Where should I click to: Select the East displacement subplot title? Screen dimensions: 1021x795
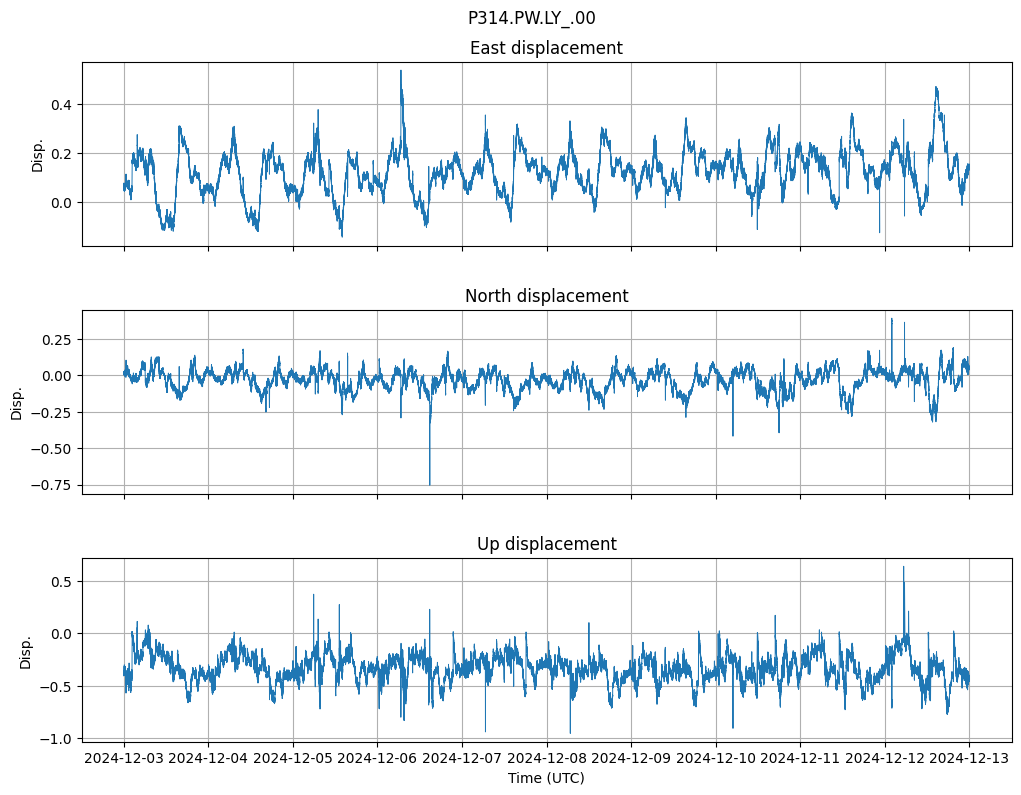tap(546, 48)
